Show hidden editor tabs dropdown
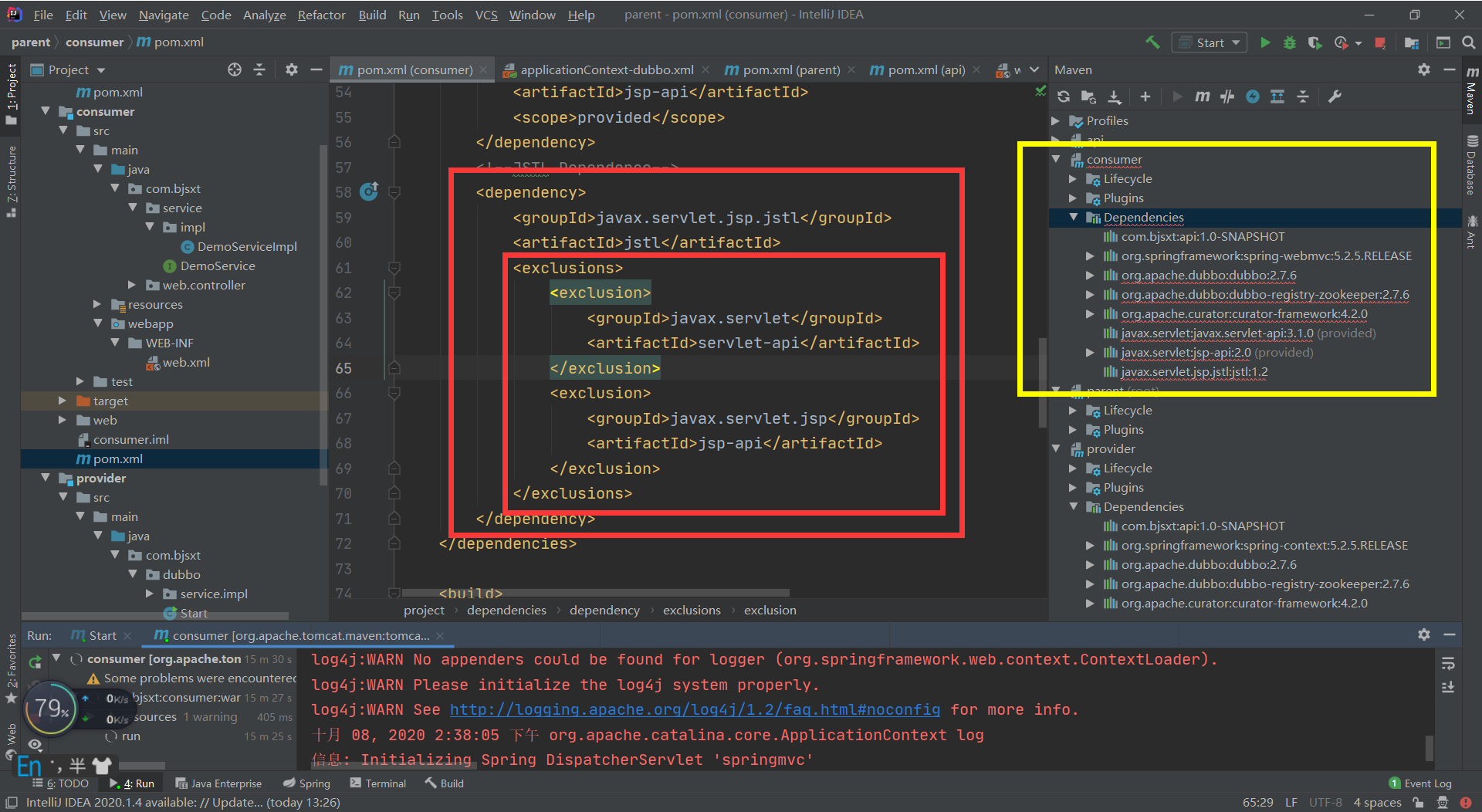Image resolution: width=1482 pixels, height=812 pixels. tap(1034, 69)
